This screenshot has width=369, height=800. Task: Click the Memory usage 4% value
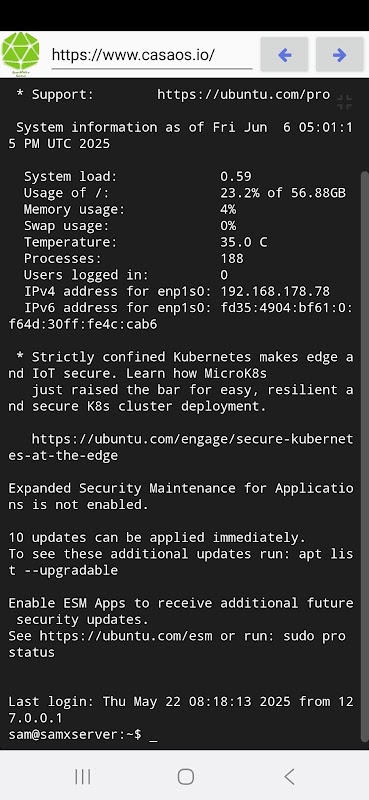pyautogui.click(x=228, y=209)
